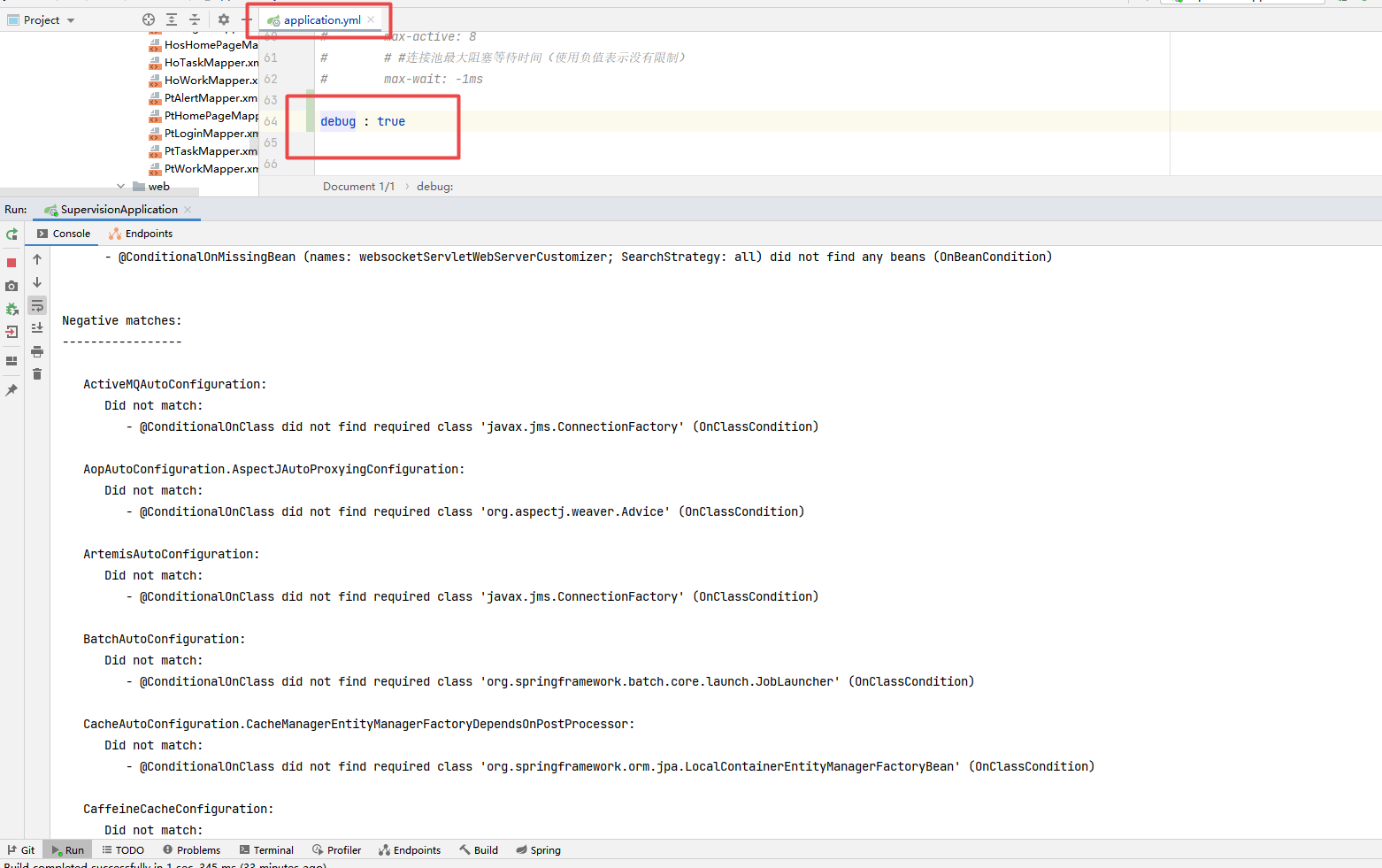Click the restore layout icon in Run sidebar
This screenshot has height=868, width=1382.
(12, 361)
